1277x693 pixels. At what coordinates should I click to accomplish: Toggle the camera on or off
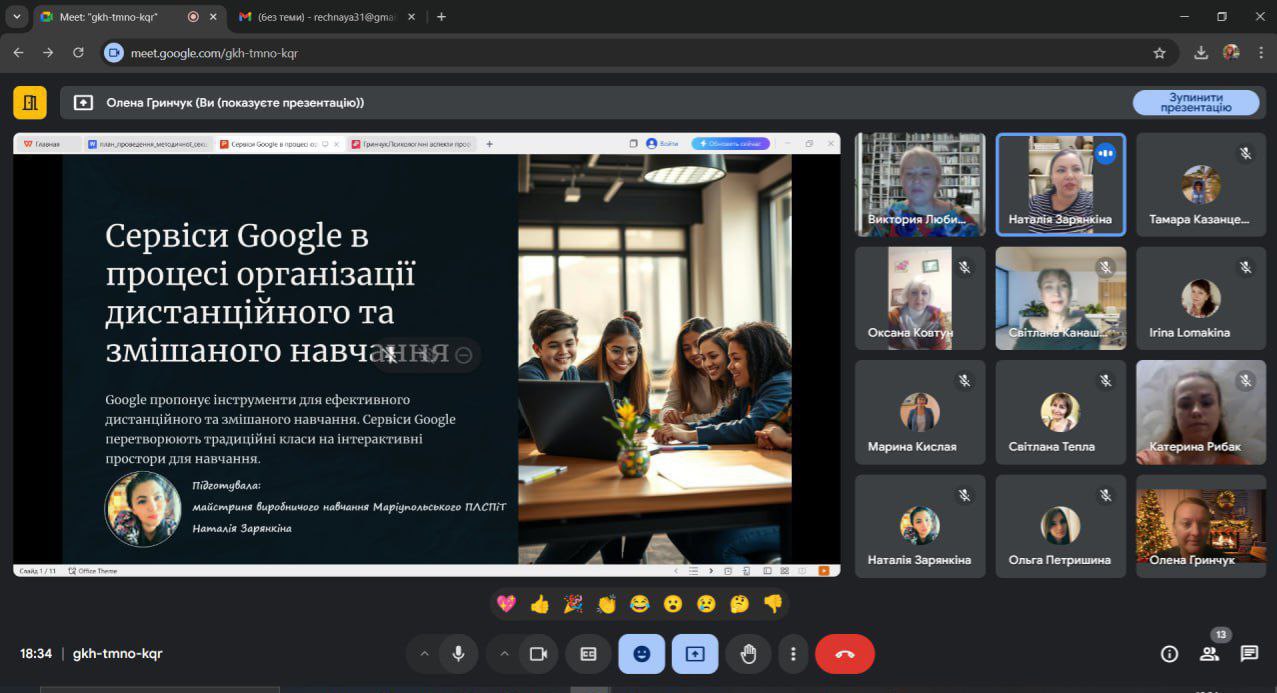pos(538,654)
